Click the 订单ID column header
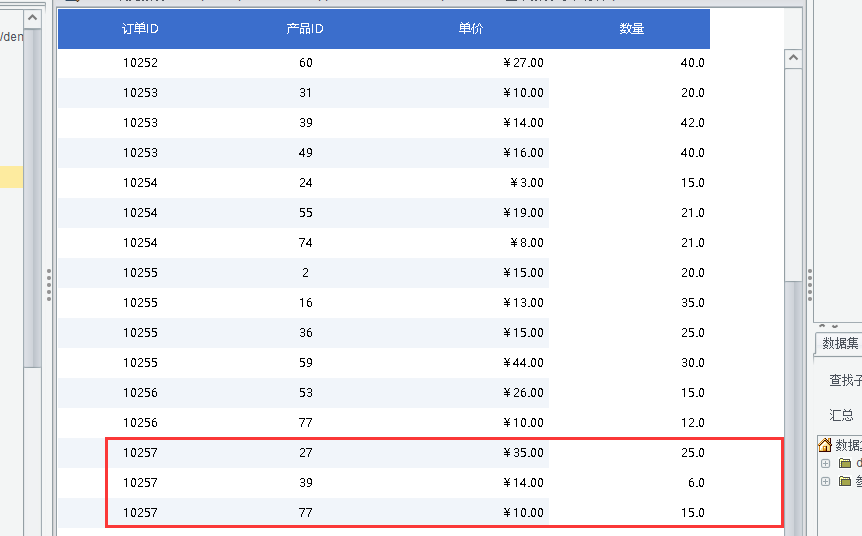Viewport: 862px width, 536px height. [x=140, y=29]
